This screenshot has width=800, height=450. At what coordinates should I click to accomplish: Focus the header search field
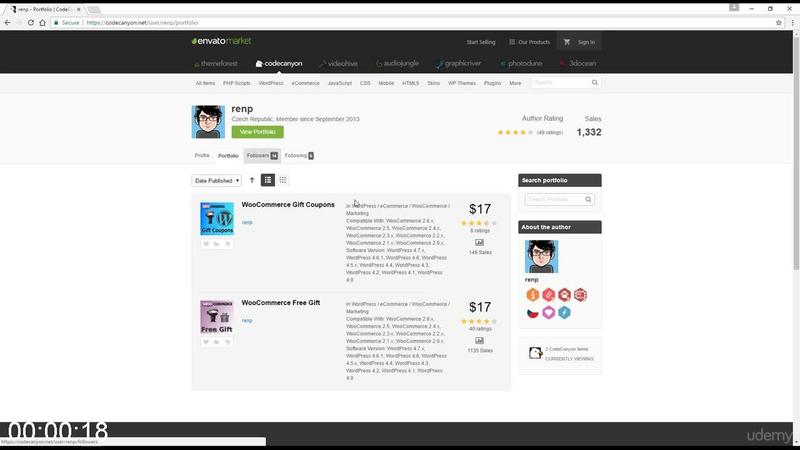click(x=561, y=83)
